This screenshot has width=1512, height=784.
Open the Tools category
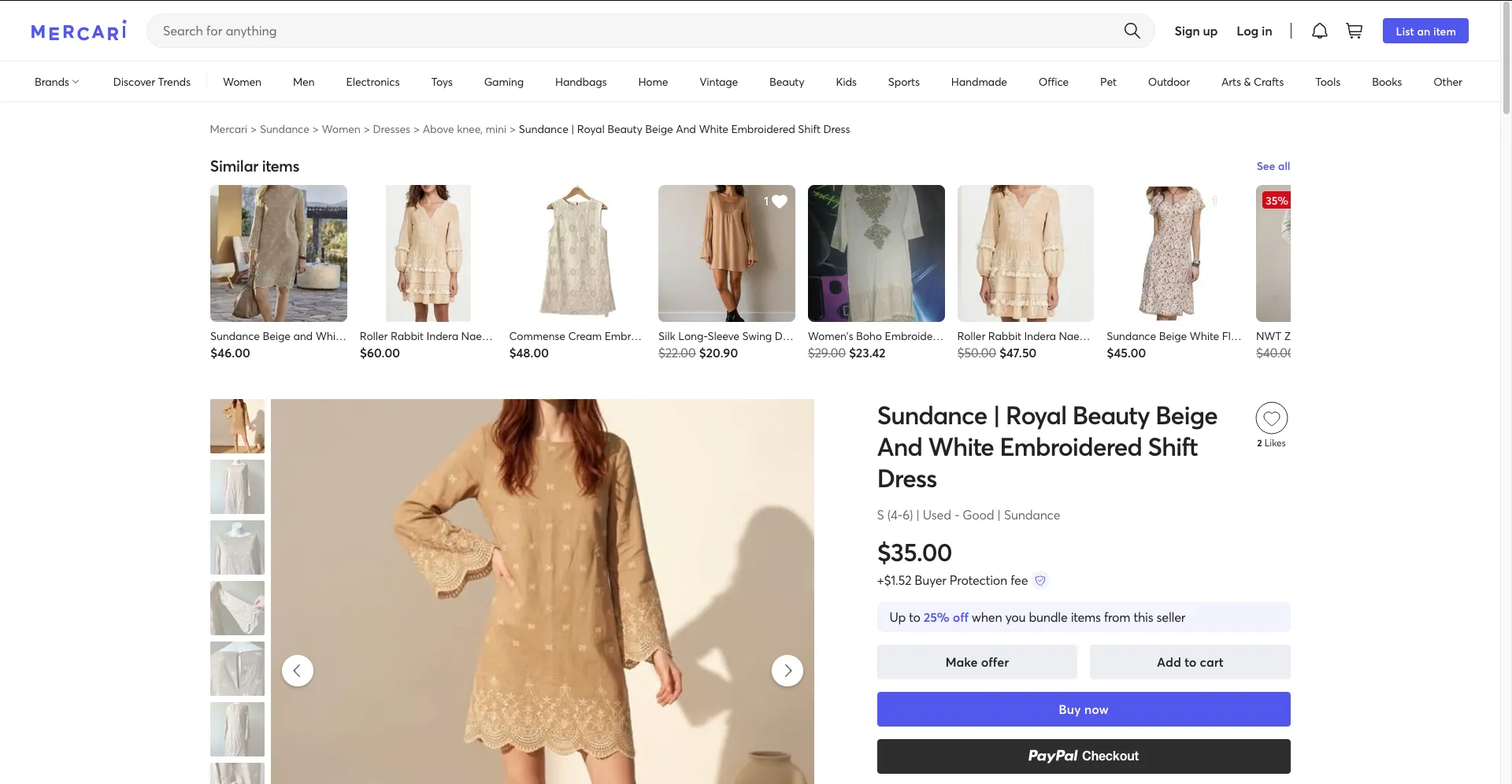tap(1328, 82)
